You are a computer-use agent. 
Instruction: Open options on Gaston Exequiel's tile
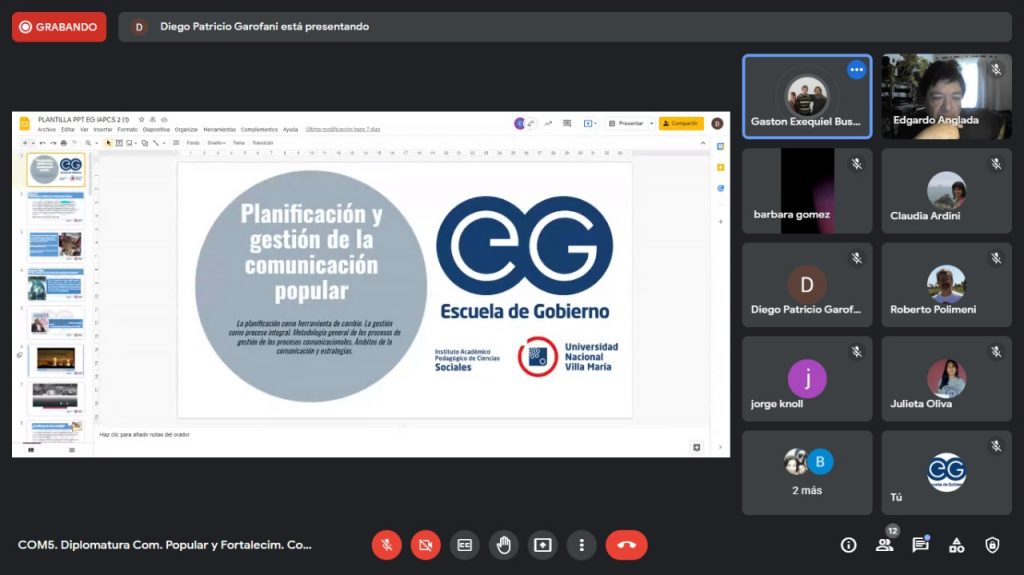pos(856,70)
